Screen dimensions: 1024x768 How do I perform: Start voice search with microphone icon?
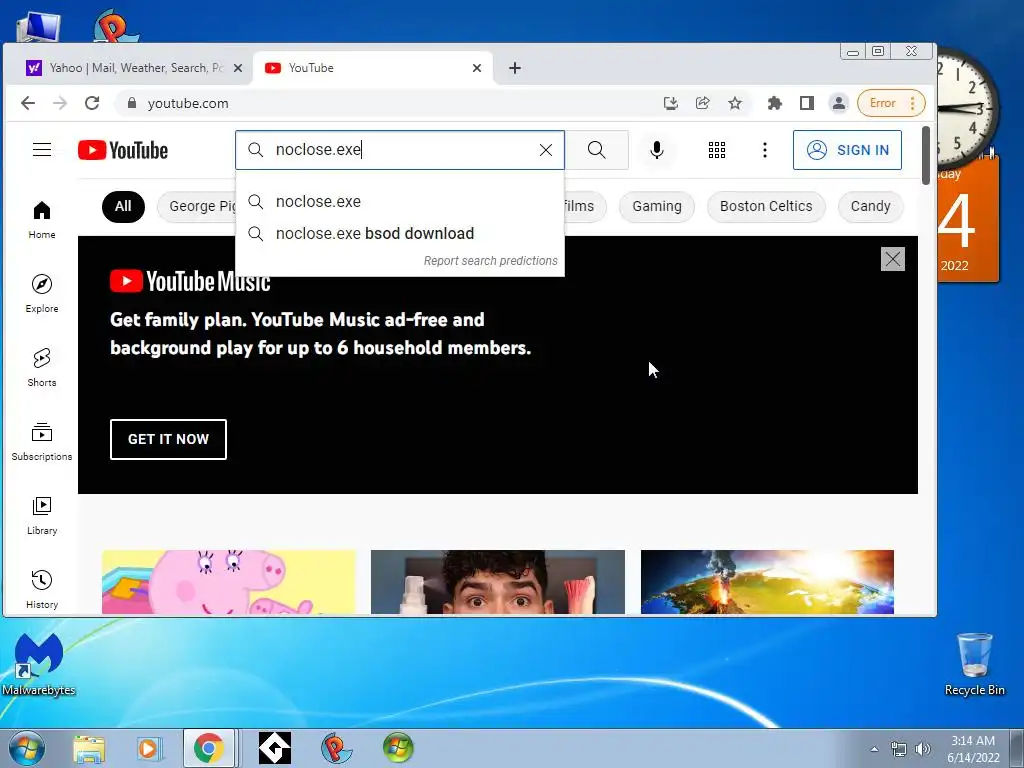coord(657,150)
